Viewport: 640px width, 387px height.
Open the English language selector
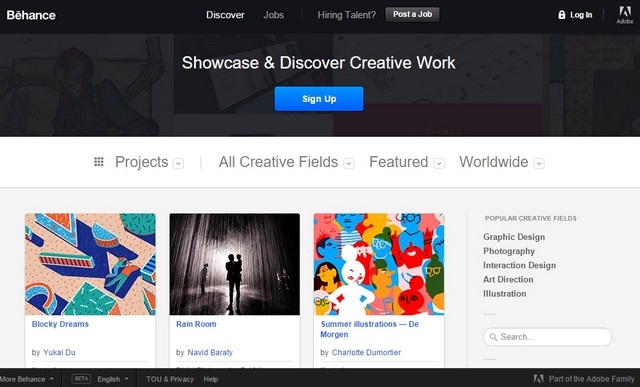tap(113, 379)
